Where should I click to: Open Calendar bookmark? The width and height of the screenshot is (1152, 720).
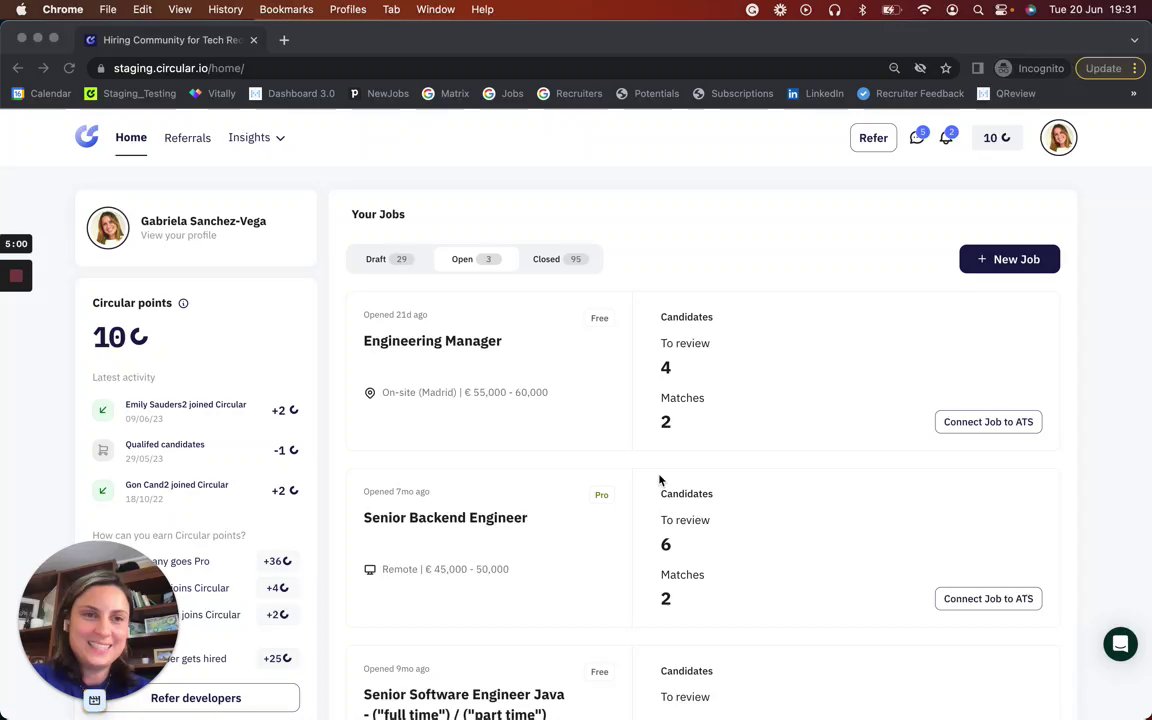click(42, 93)
